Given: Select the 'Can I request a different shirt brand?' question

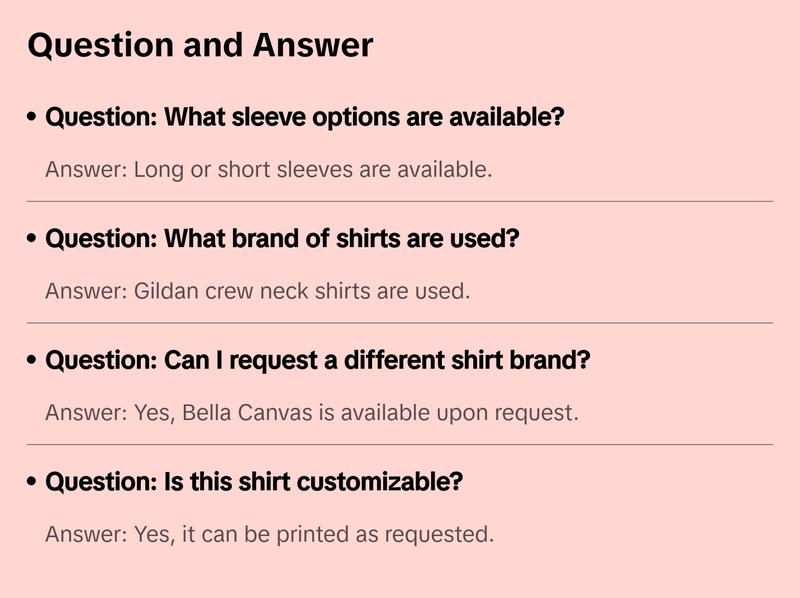Looking at the screenshot, I should (x=318, y=361).
